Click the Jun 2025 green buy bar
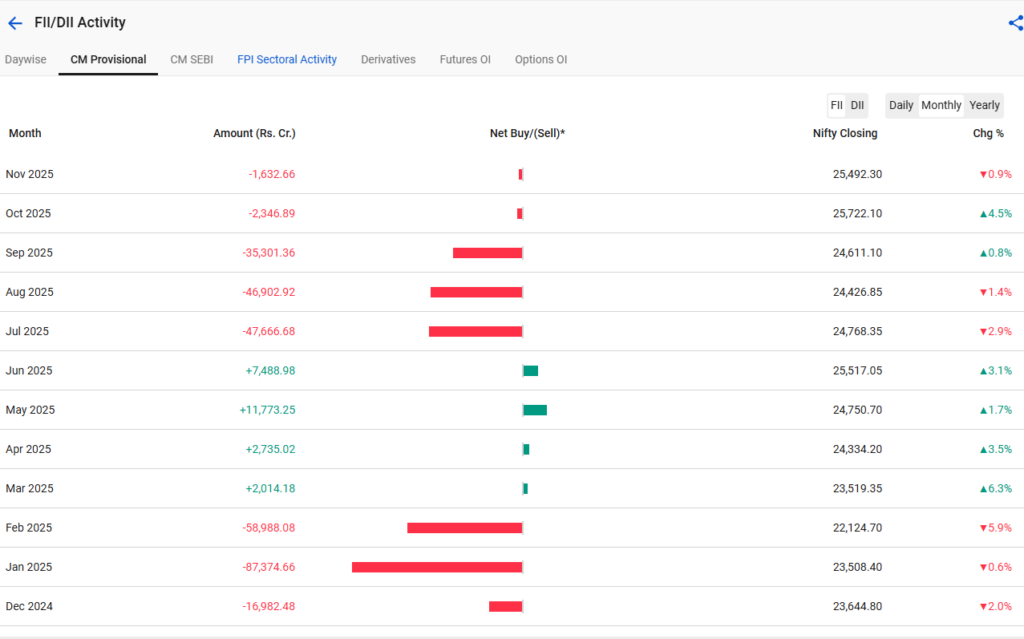The height and width of the screenshot is (639, 1024). (530, 371)
